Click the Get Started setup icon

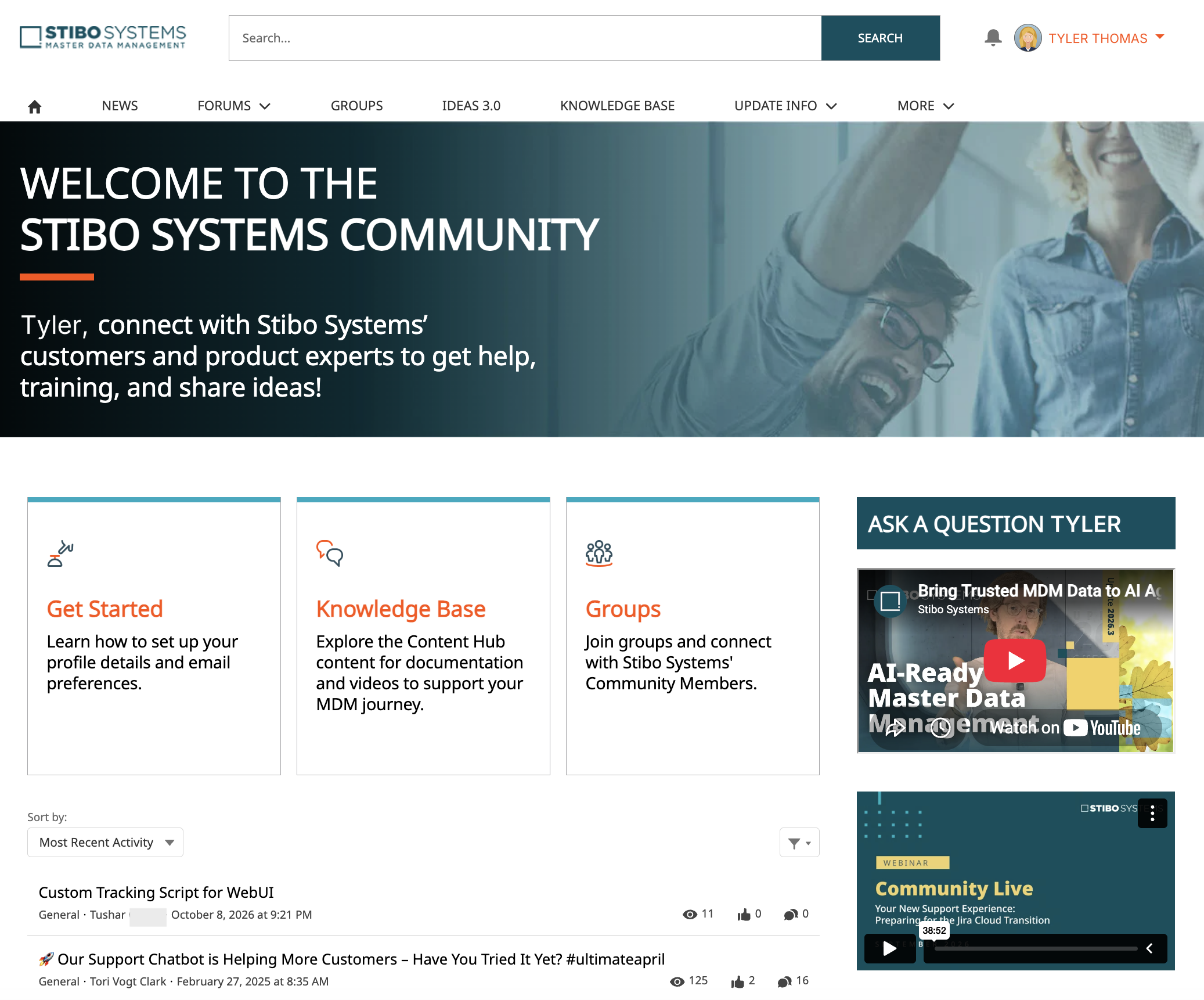tap(60, 553)
